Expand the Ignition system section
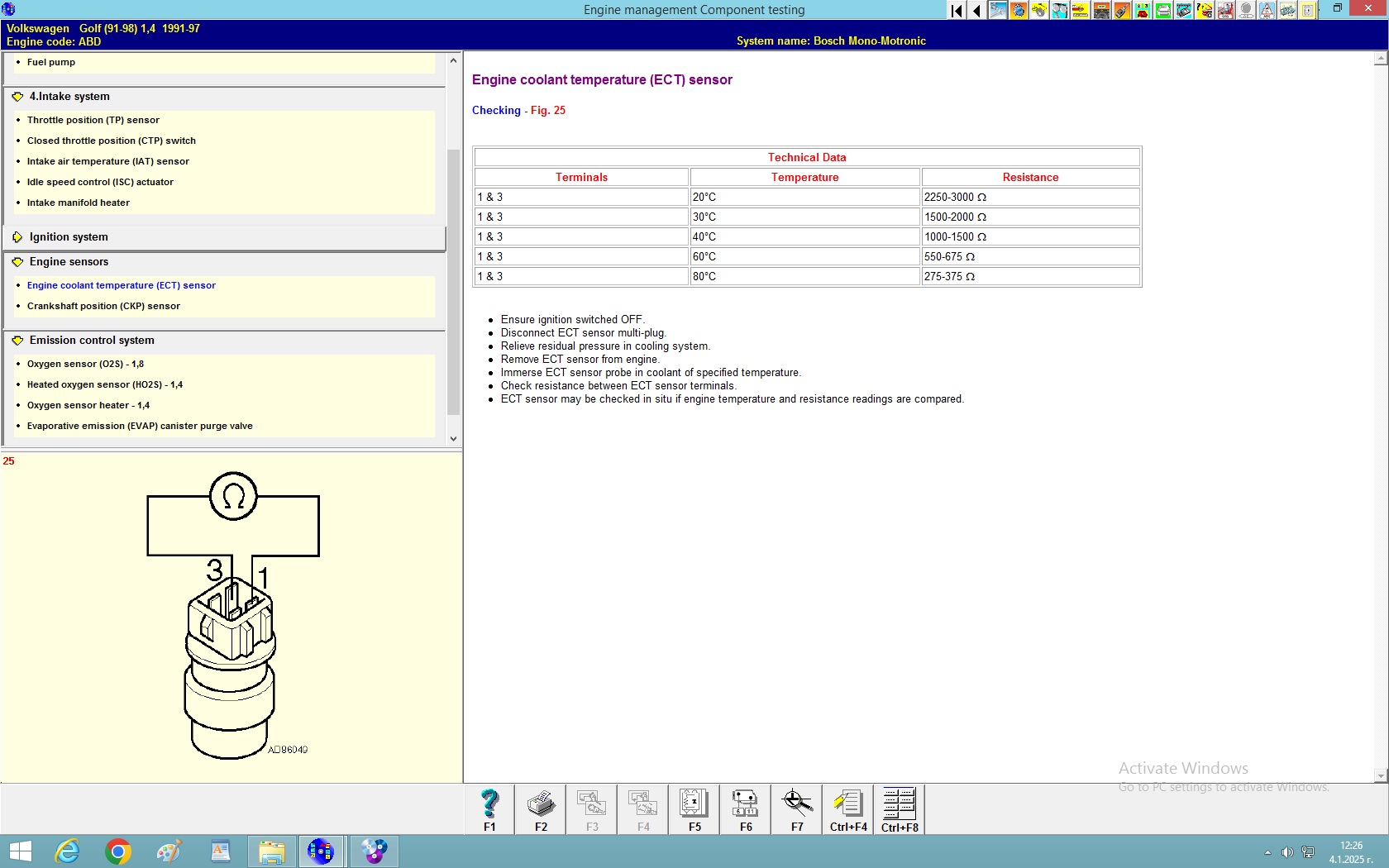The height and width of the screenshot is (868, 1389). point(69,237)
